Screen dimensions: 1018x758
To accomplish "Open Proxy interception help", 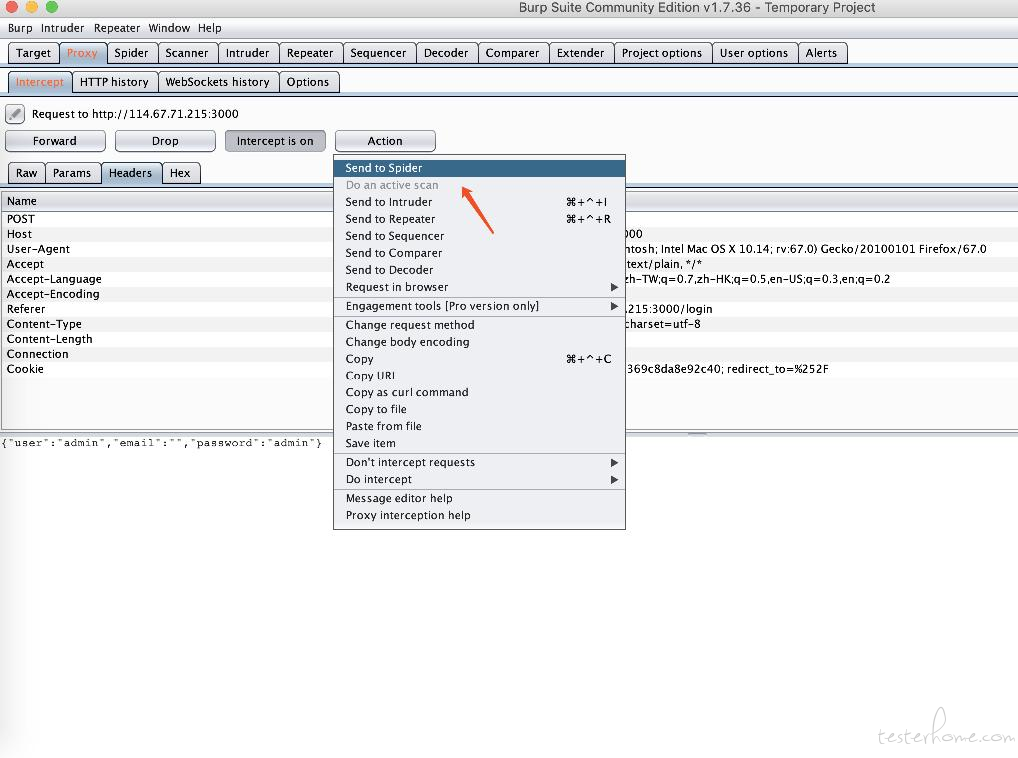I will [x=479, y=515].
